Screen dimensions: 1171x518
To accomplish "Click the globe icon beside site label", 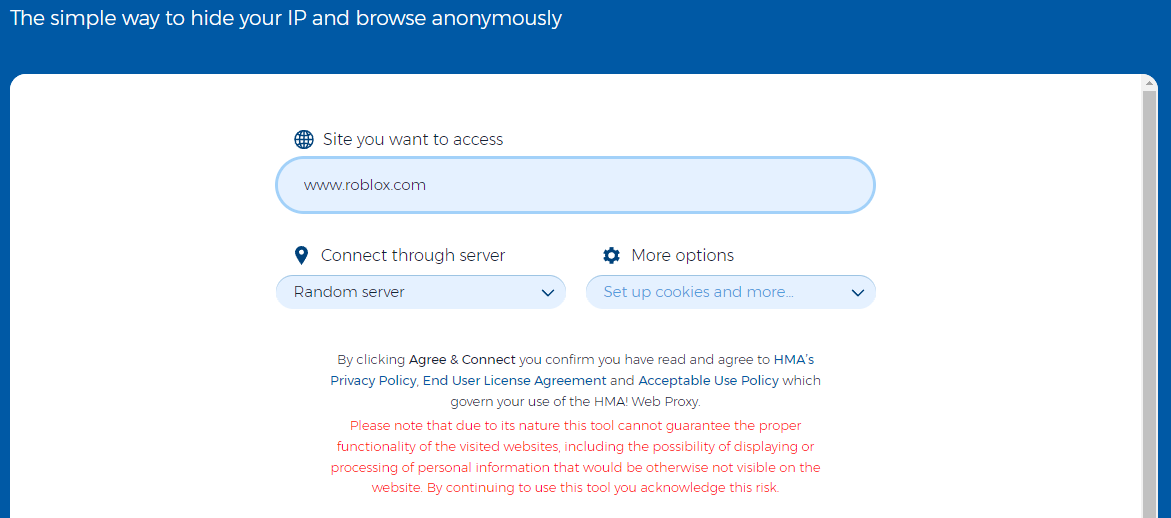I will coord(304,139).
